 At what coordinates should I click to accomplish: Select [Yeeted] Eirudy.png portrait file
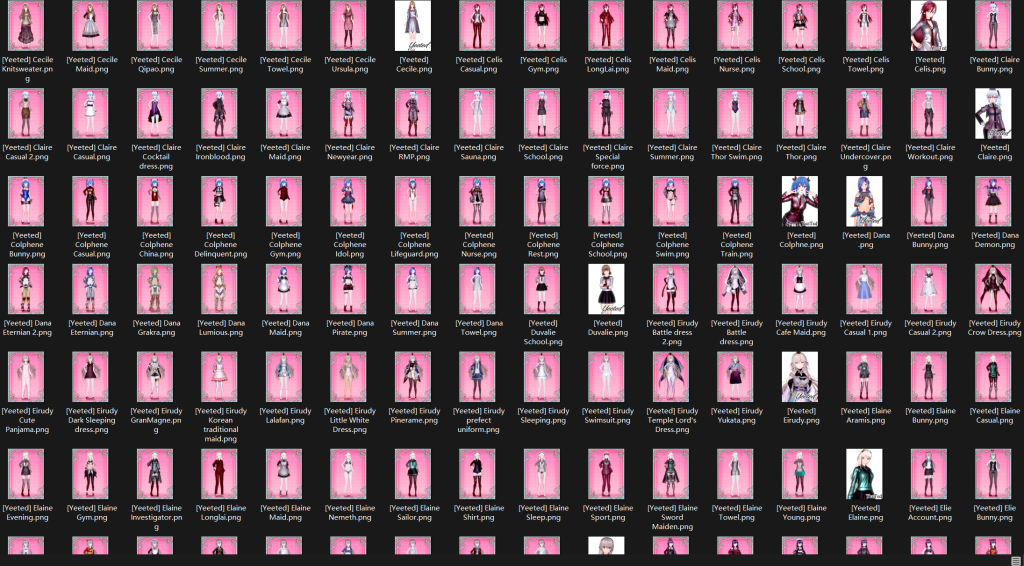[x=800, y=377]
